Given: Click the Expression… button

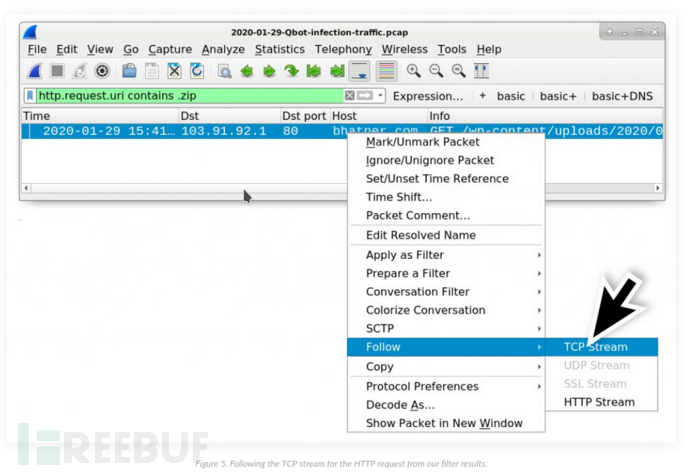Looking at the screenshot, I should (x=427, y=96).
